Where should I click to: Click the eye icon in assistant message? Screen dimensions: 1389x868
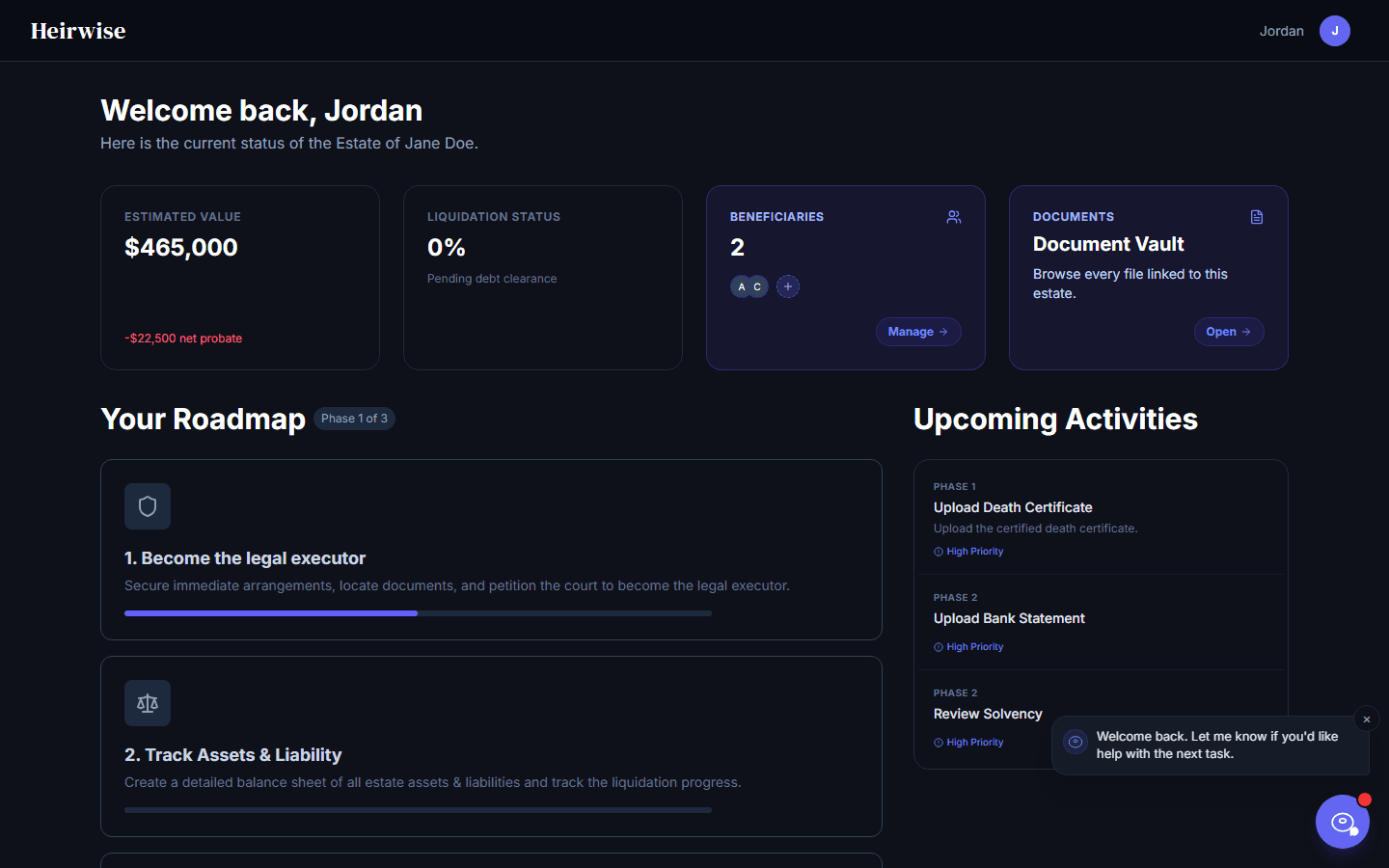point(1076,742)
